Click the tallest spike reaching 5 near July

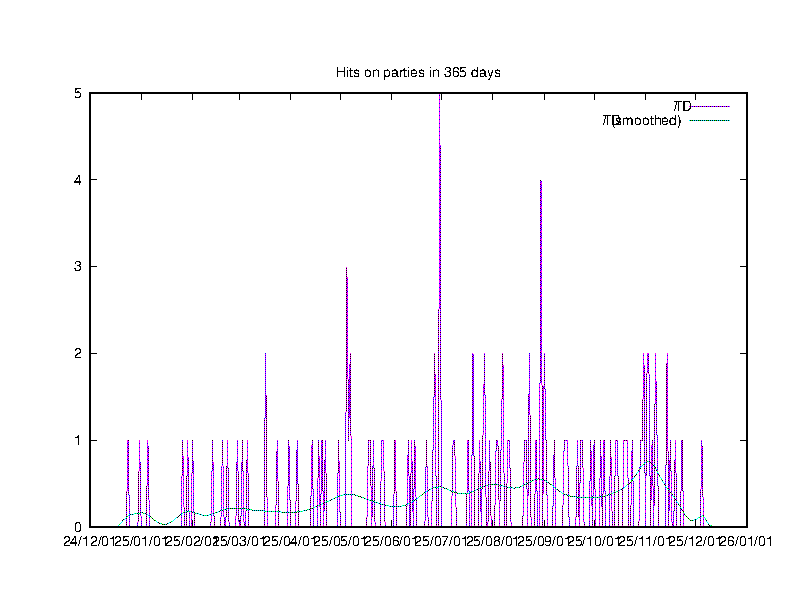[440, 97]
